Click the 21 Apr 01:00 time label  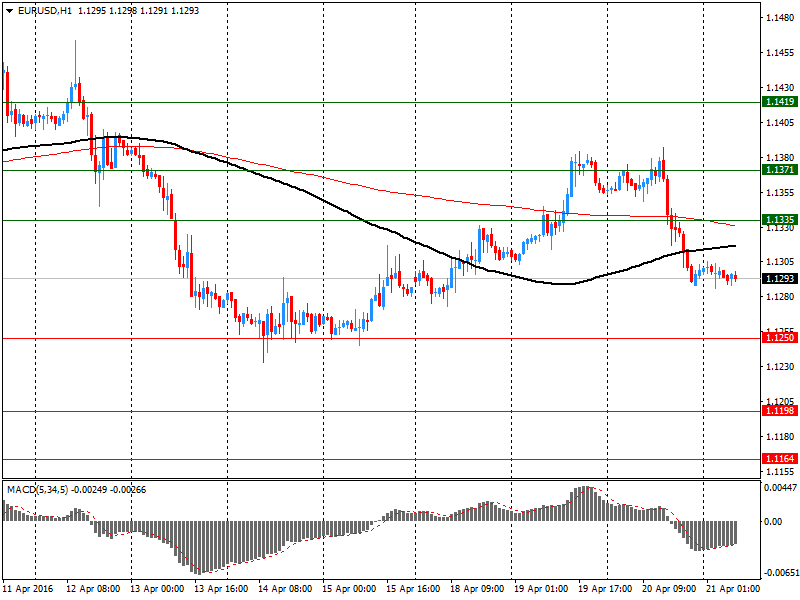[x=733, y=589]
